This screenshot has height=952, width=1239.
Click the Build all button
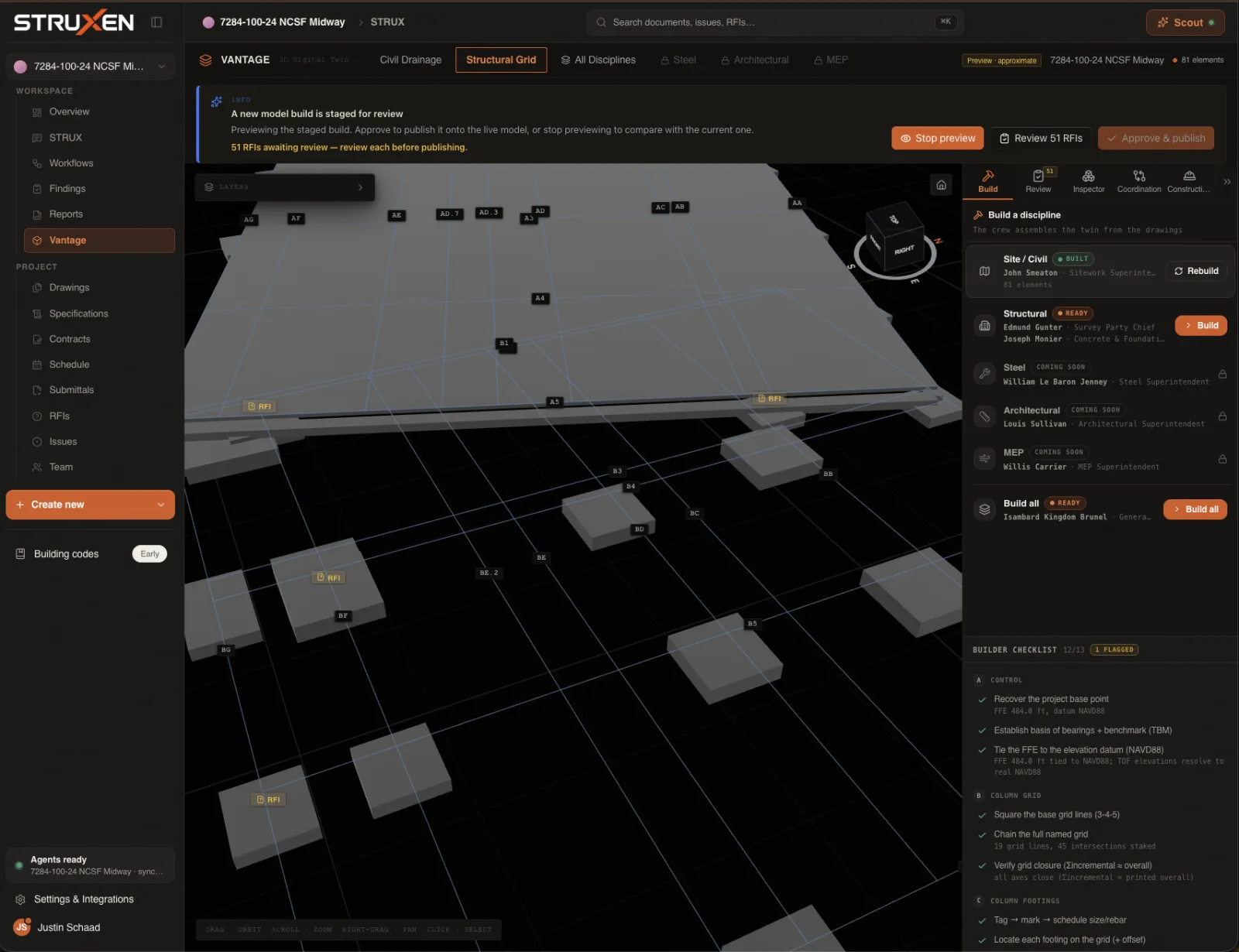[x=1195, y=509]
